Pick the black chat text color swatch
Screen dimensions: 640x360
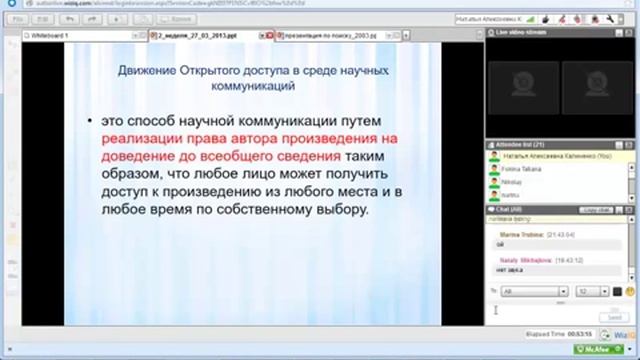[617, 291]
